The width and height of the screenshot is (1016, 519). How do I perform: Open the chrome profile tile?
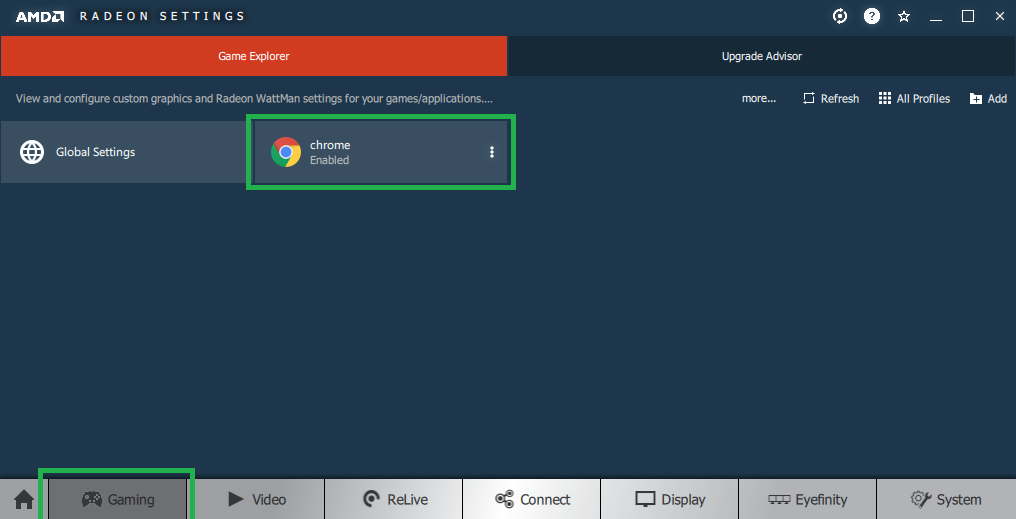pos(380,152)
